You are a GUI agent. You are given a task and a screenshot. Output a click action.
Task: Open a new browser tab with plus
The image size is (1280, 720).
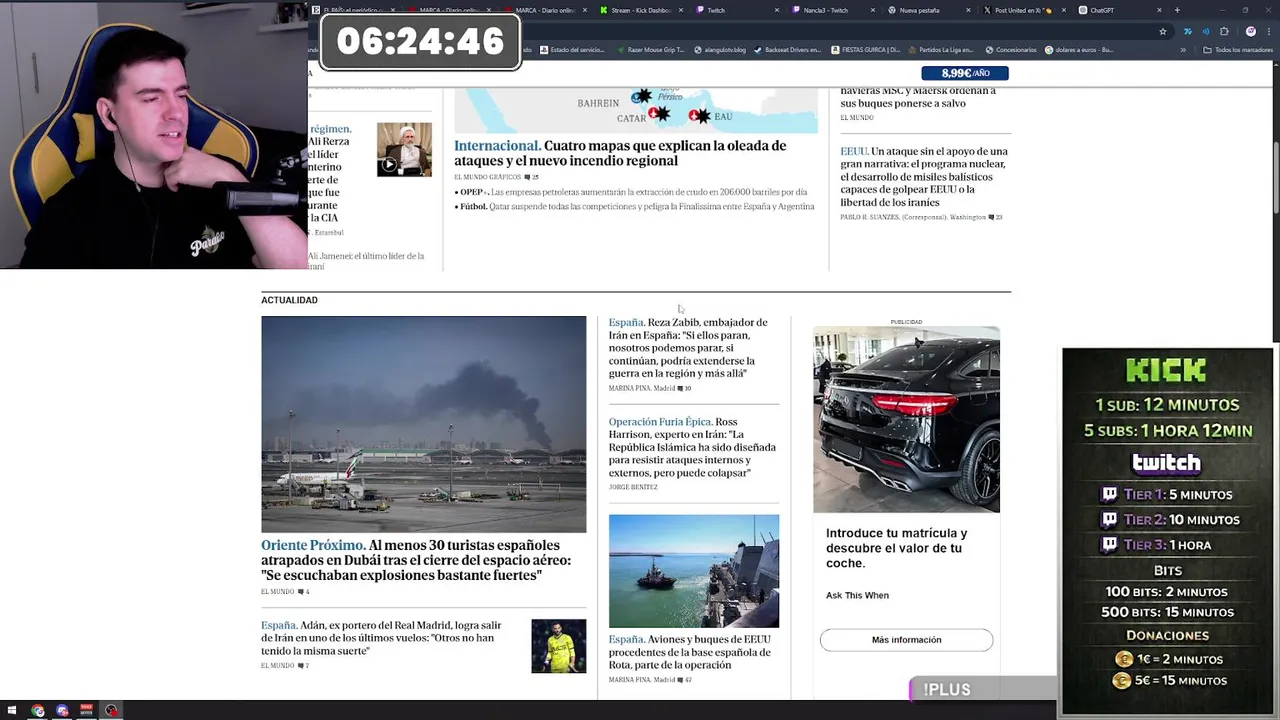click(1177, 10)
